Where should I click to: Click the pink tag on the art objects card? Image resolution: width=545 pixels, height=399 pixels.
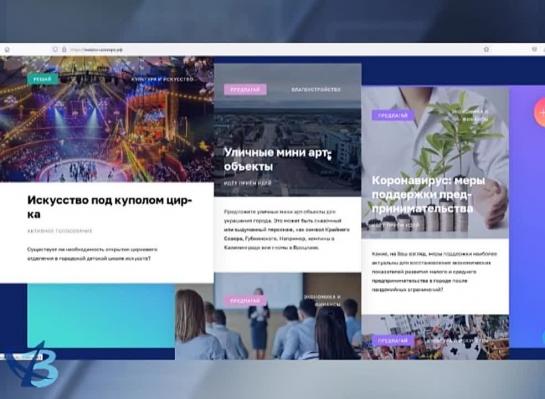pyautogui.click(x=245, y=90)
